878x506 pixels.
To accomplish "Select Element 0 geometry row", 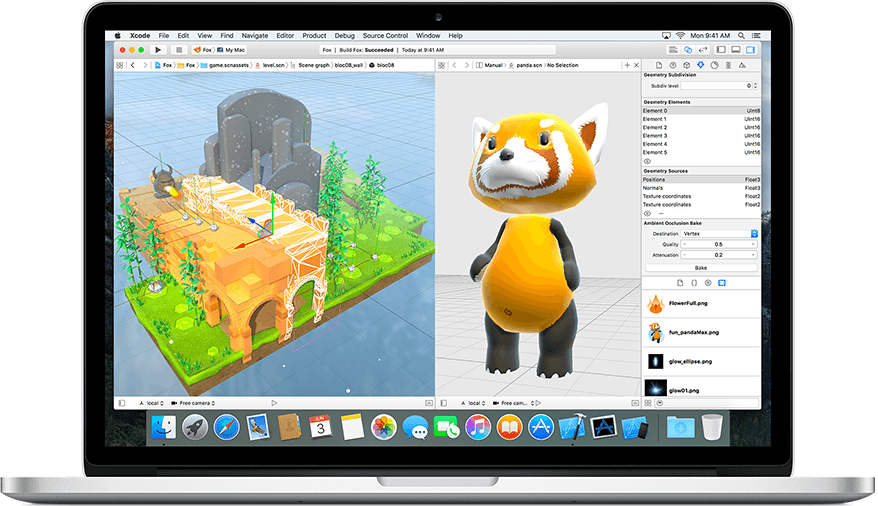I will click(701, 111).
